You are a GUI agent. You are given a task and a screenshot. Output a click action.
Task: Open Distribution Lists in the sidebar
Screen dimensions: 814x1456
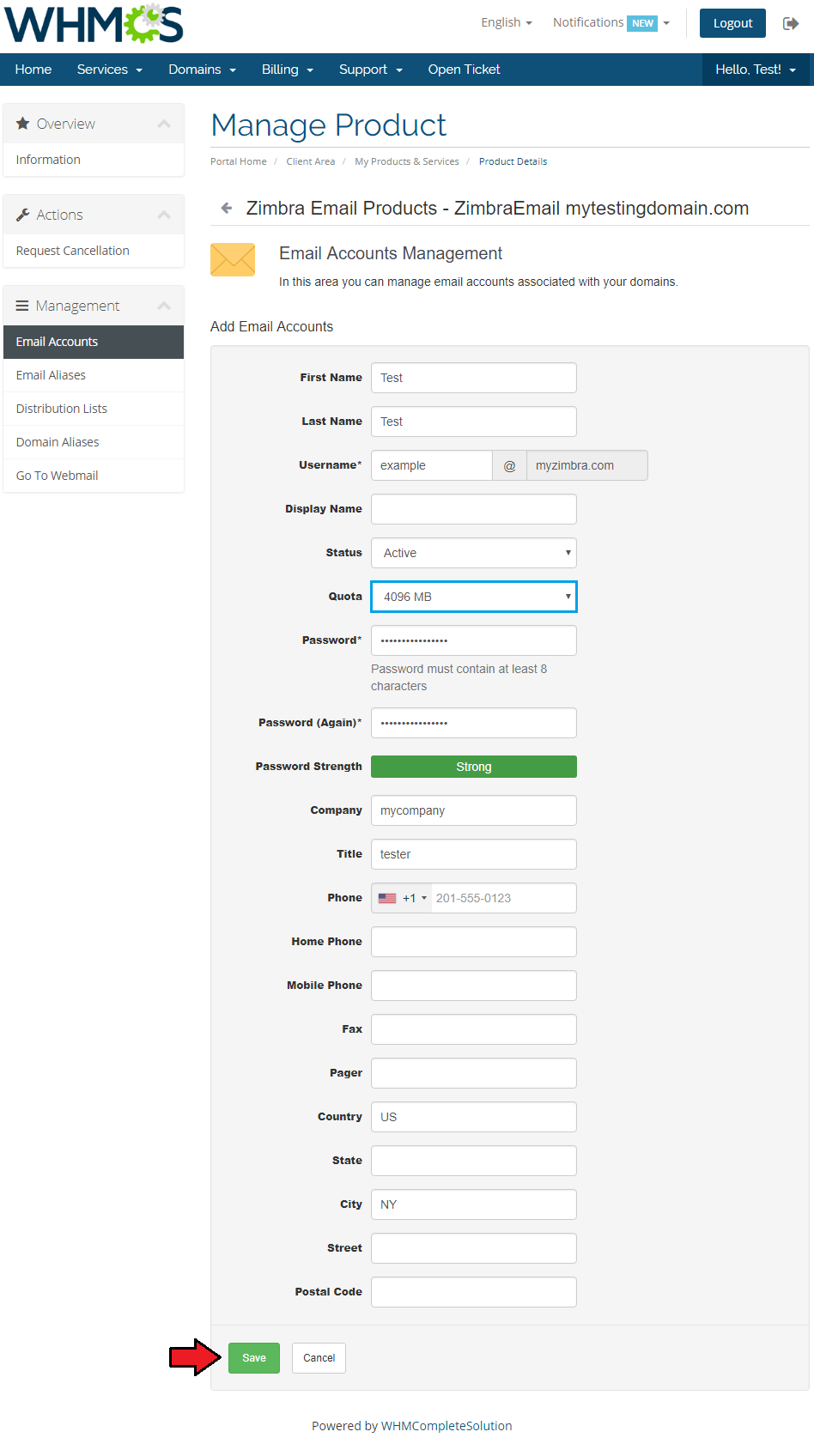click(x=94, y=409)
